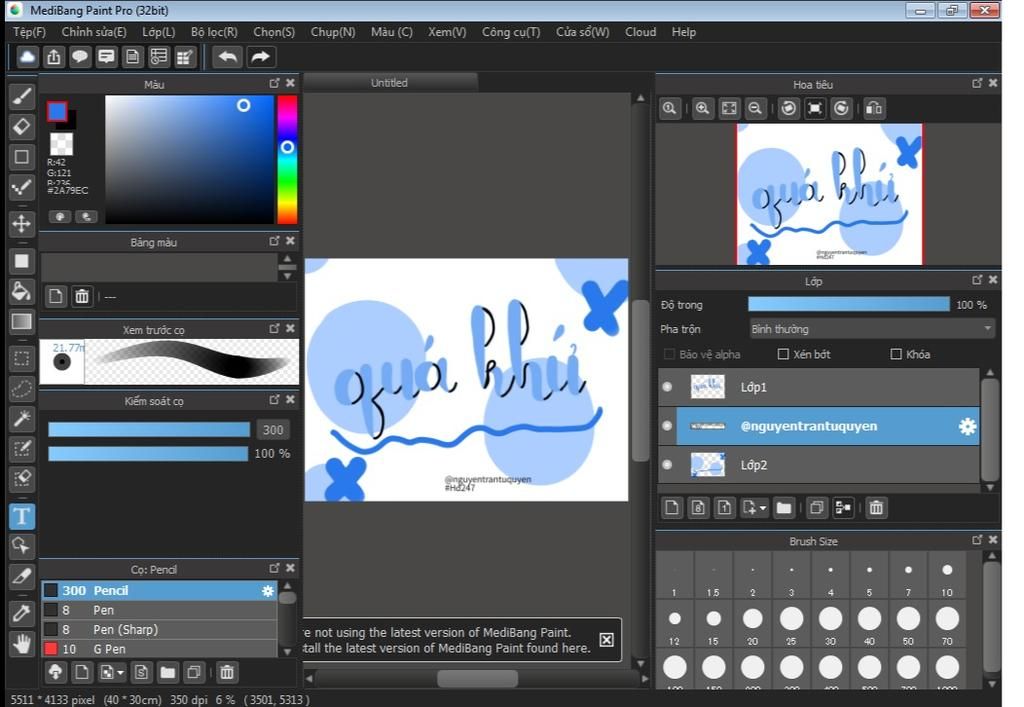Open the add layer dropdown arrow
This screenshot has height=707, width=1024.
(x=763, y=508)
